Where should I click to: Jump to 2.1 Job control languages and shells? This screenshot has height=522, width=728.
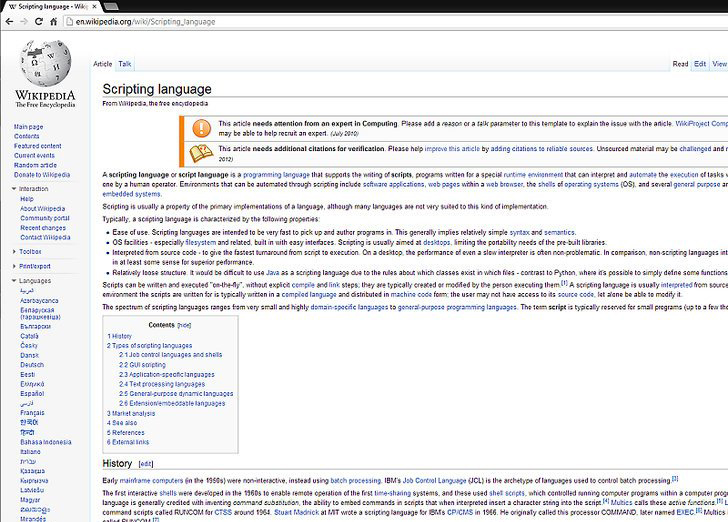tap(170, 355)
